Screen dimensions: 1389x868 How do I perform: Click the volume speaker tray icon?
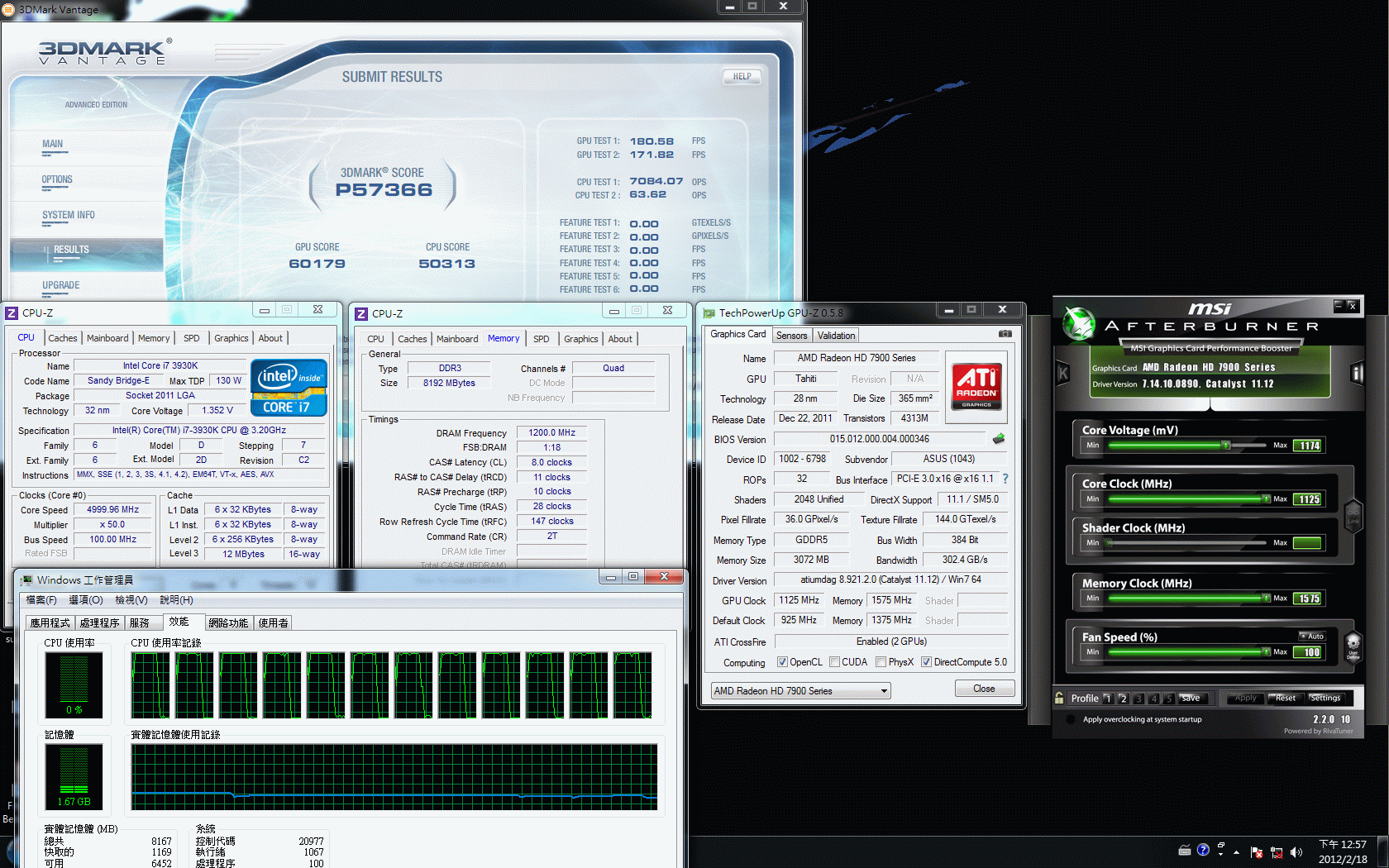(1296, 851)
